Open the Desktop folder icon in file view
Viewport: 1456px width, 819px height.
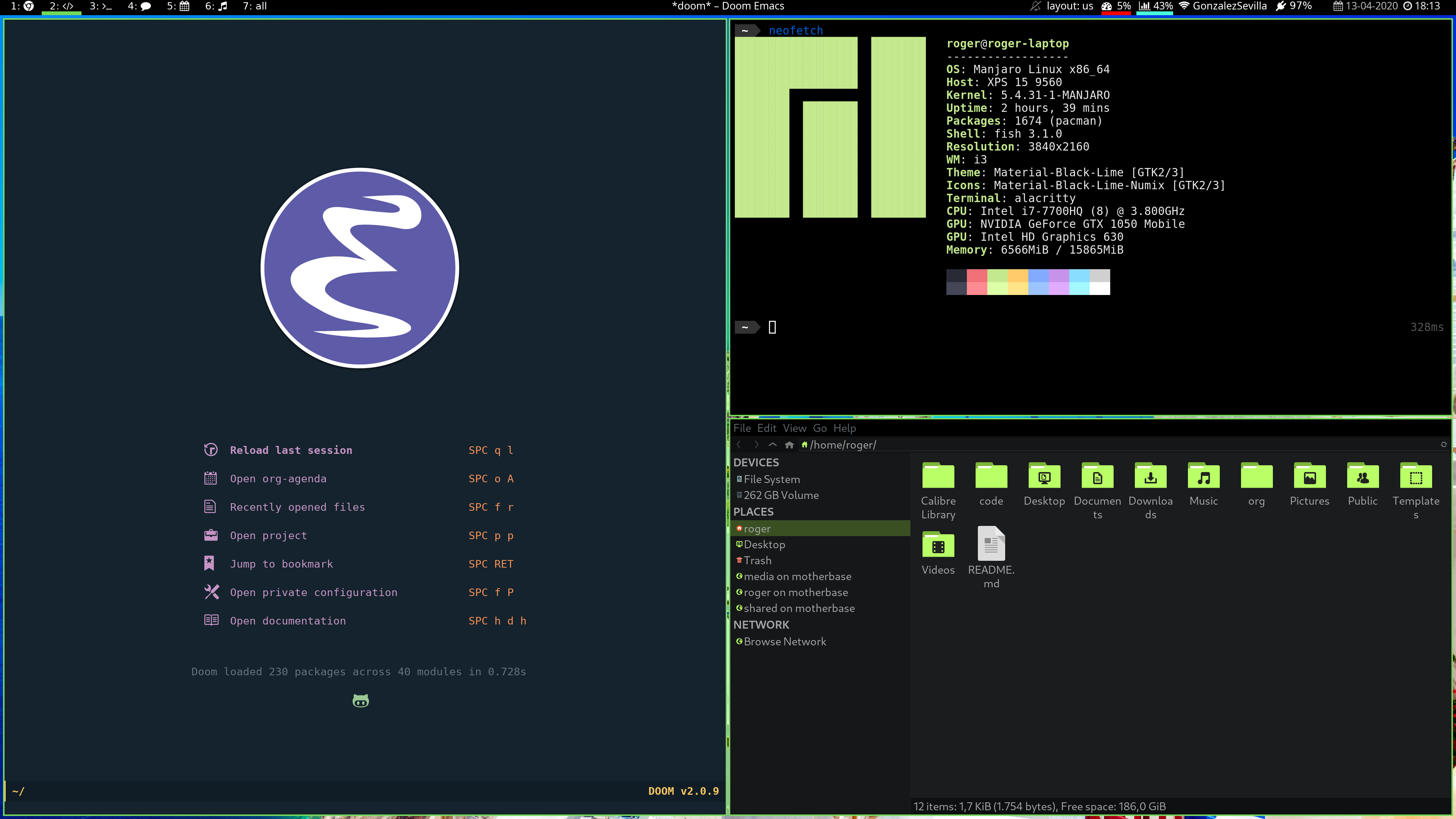[1045, 476]
